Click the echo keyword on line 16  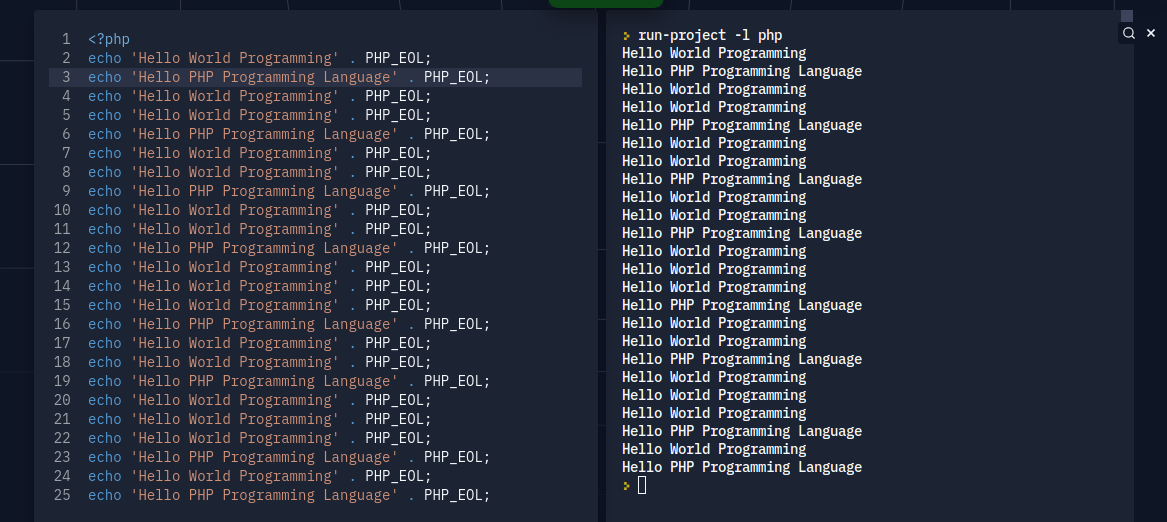104,324
